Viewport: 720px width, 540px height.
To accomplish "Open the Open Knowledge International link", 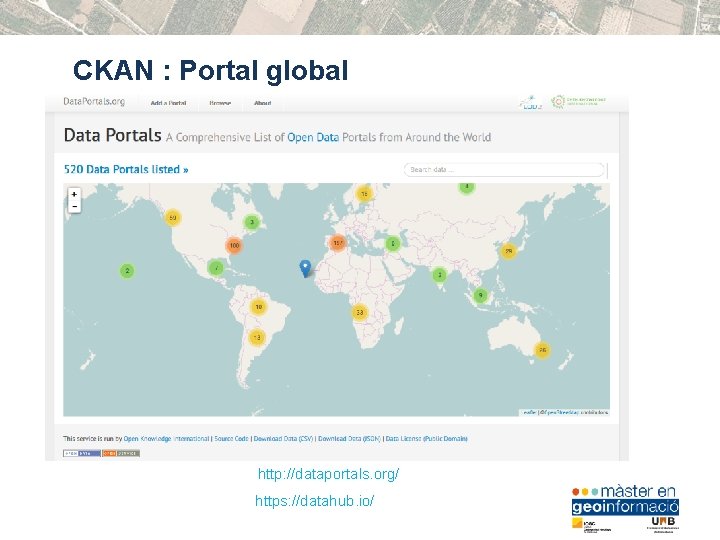I will point(166,439).
